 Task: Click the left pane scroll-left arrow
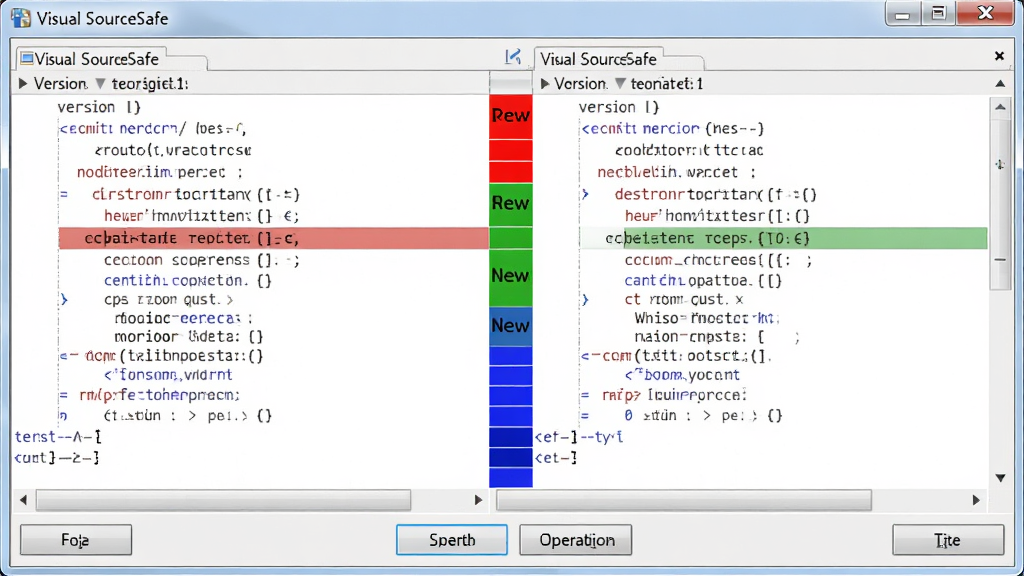(24, 500)
